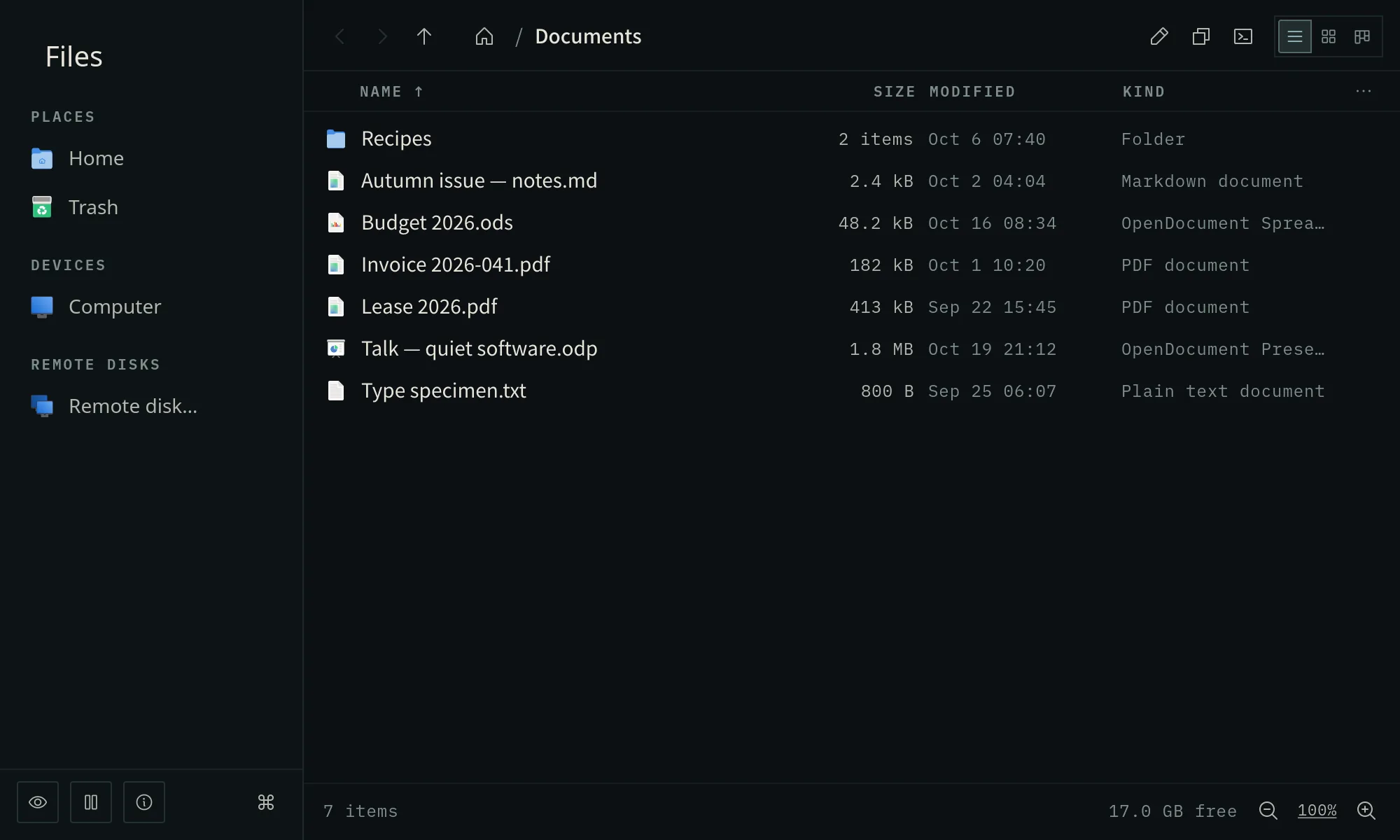
Task: Click the Remote disk icon
Action: (42, 406)
